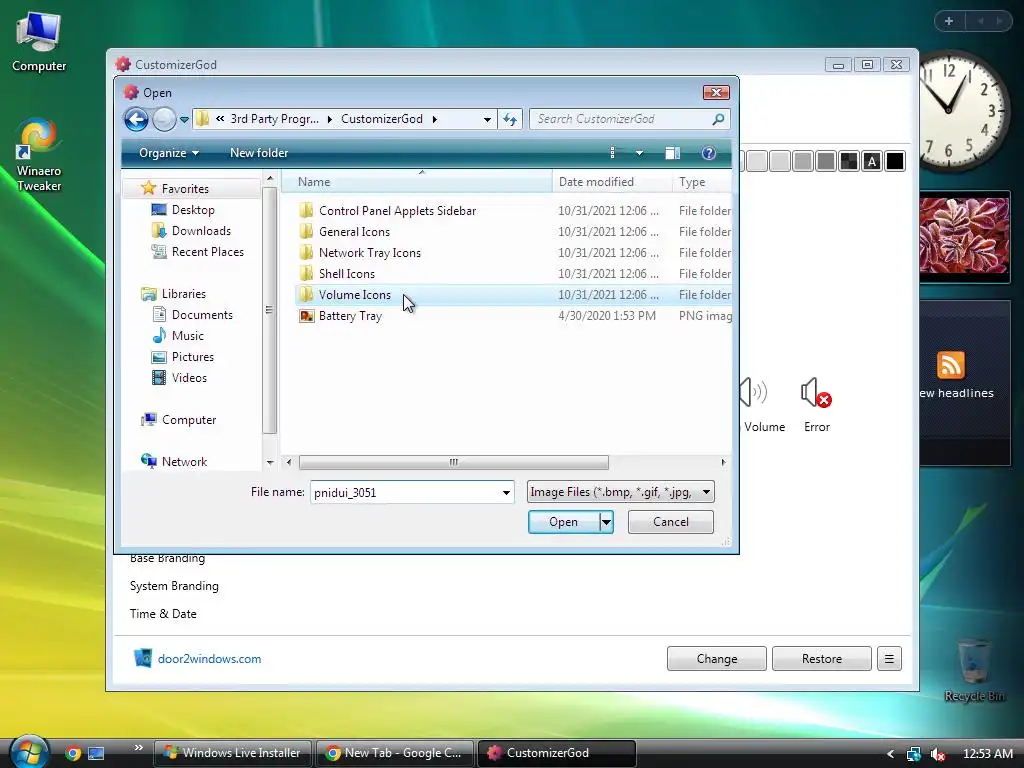
Task: Click 3rd Party Programs breadcrumb segment
Action: (x=274, y=119)
